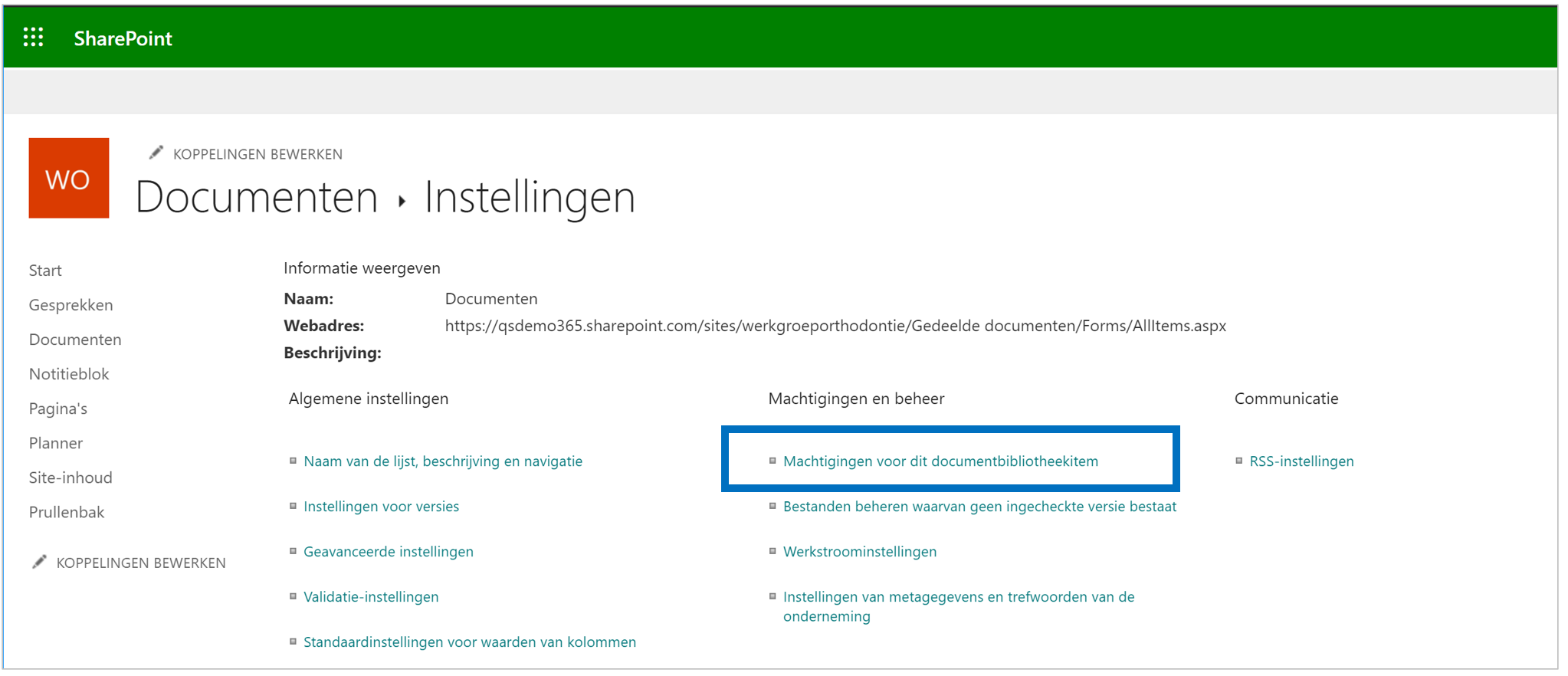This screenshot has width=1568, height=676.
Task: Open Geavanceerde instellingen
Action: coord(389,552)
